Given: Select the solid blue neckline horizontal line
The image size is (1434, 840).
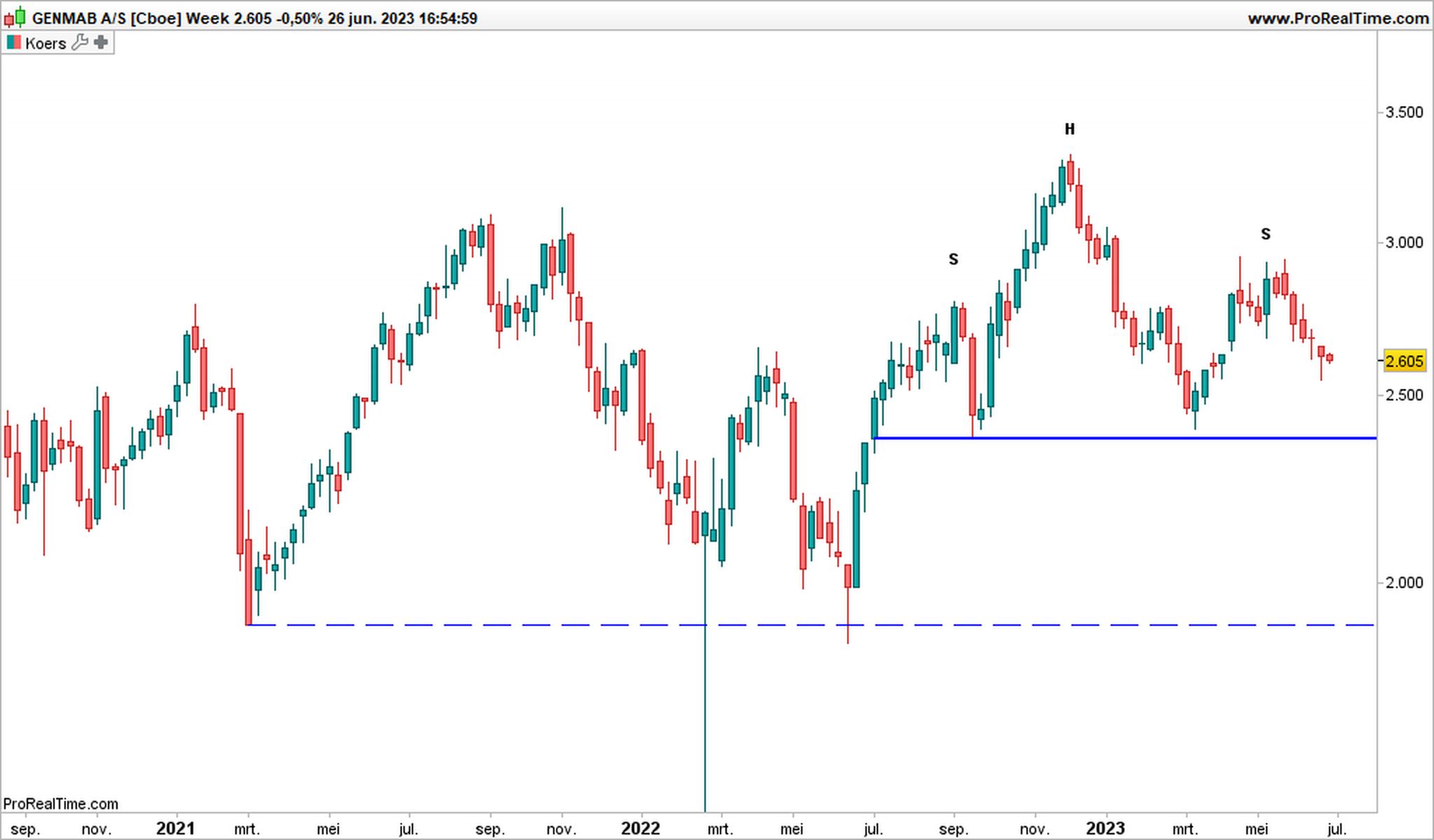Looking at the screenshot, I should 1125,438.
